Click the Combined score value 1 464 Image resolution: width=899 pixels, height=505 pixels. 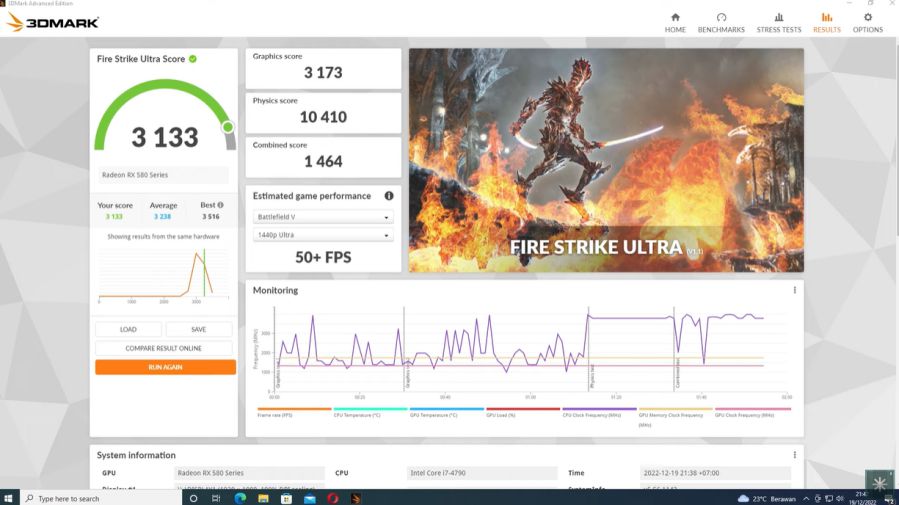(x=323, y=162)
